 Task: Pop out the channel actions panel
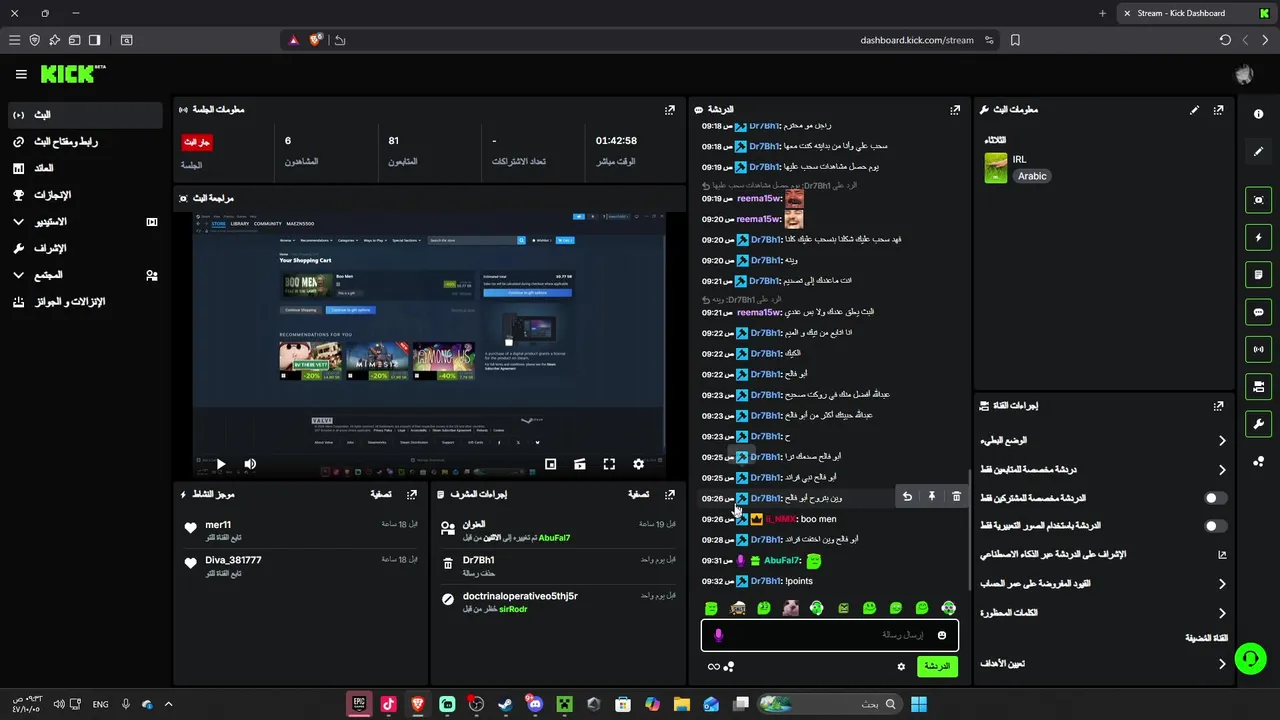pos(1218,406)
